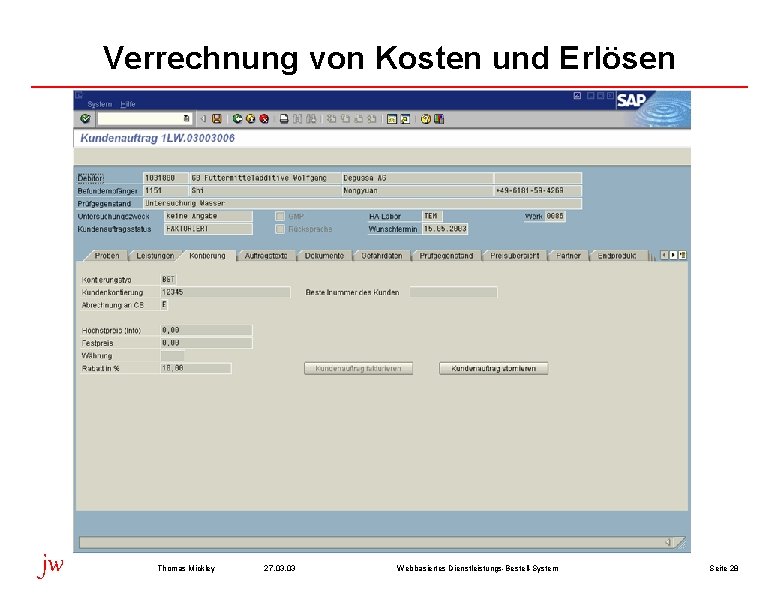
Task: Click the red Cancel icon
Action: [264, 119]
